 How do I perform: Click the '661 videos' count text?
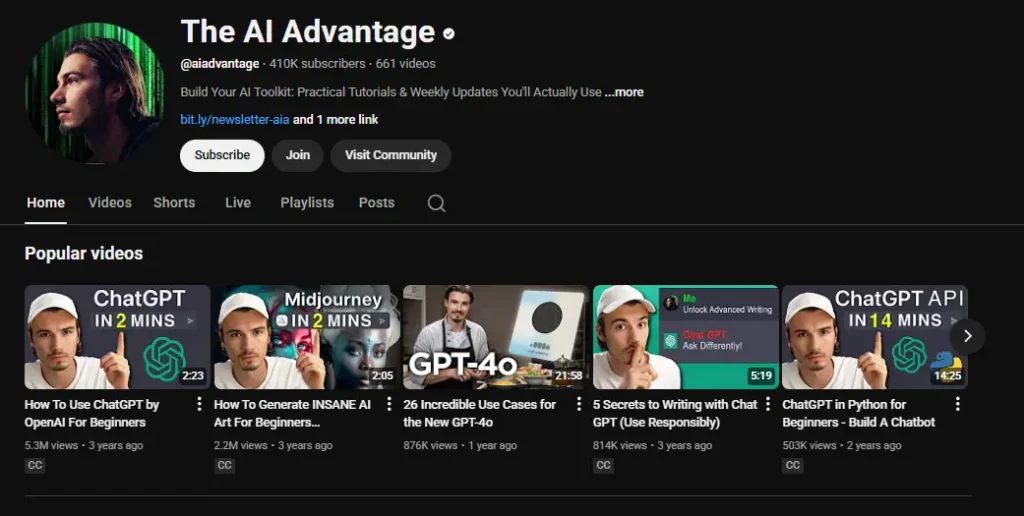(x=406, y=64)
